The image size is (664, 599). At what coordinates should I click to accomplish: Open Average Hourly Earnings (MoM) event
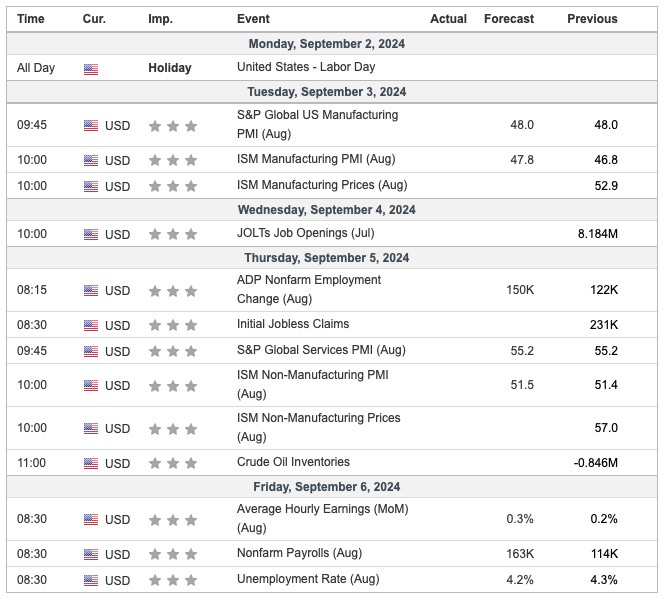coord(322,518)
